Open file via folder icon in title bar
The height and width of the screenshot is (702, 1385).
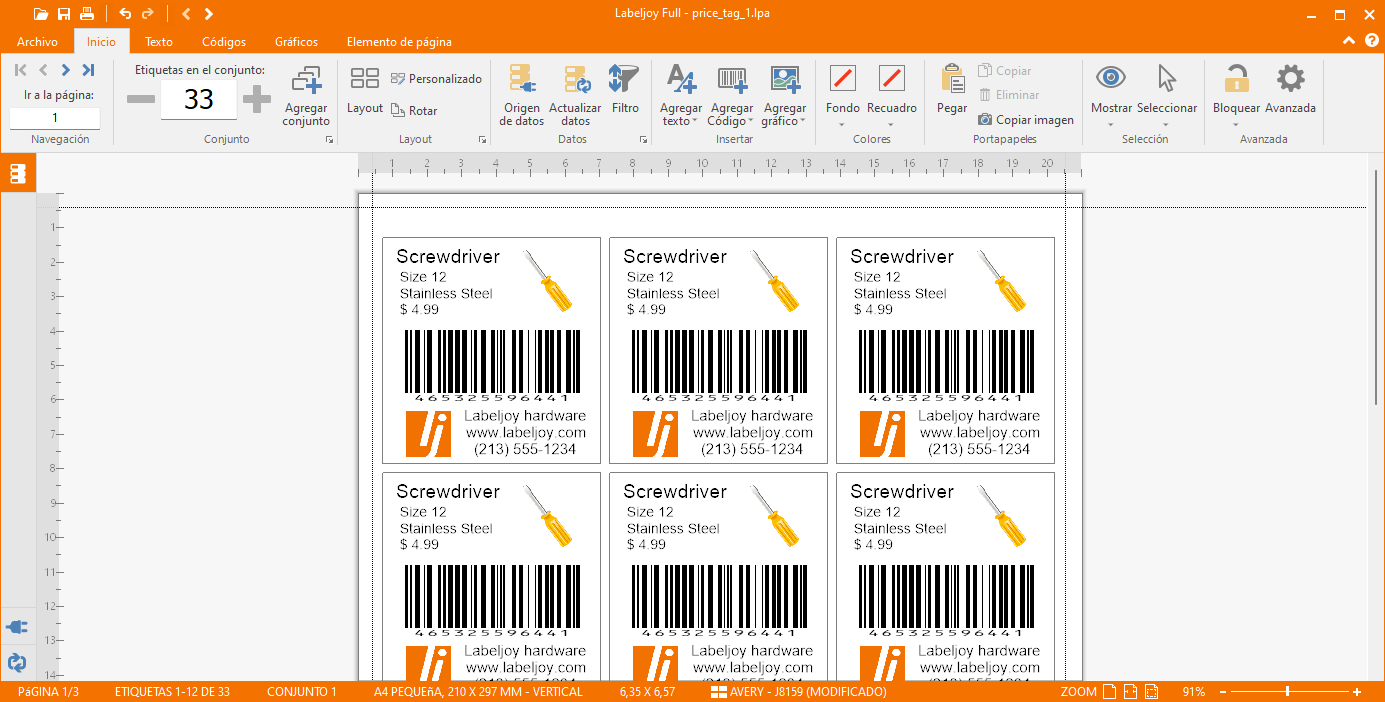click(x=40, y=14)
